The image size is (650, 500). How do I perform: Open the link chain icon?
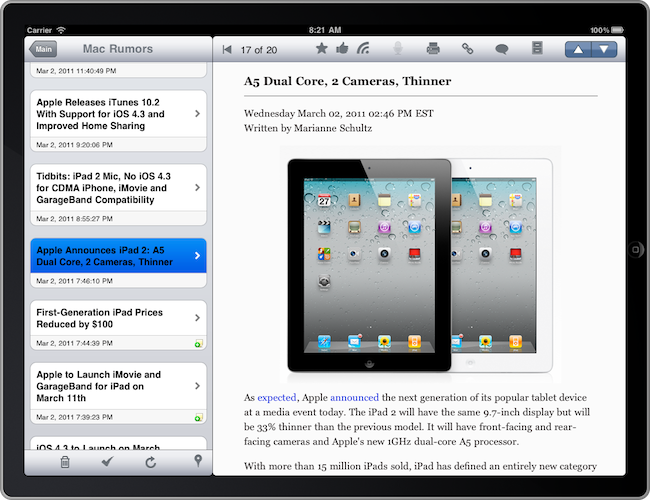pyautogui.click(x=467, y=49)
